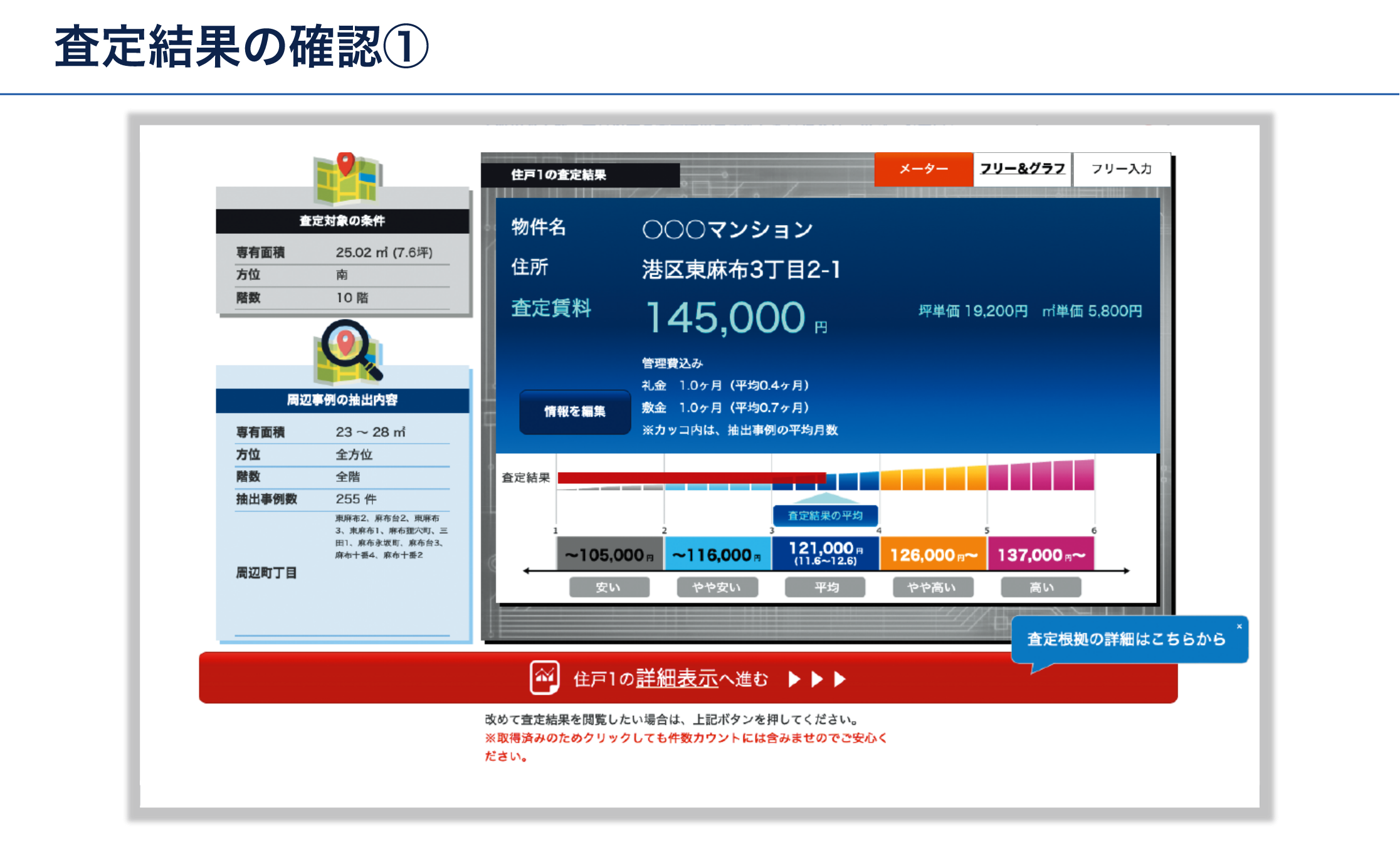The height and width of the screenshot is (855, 1400).
Task: Click 坪単価 19,200円 text
Action: pos(973,311)
